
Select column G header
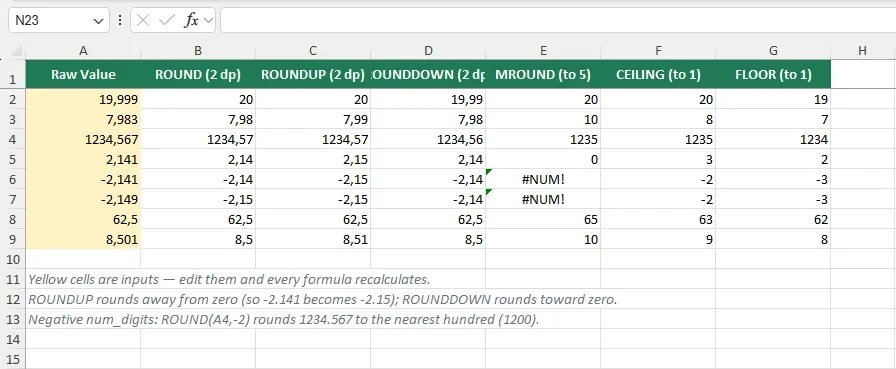pyautogui.click(x=773, y=51)
